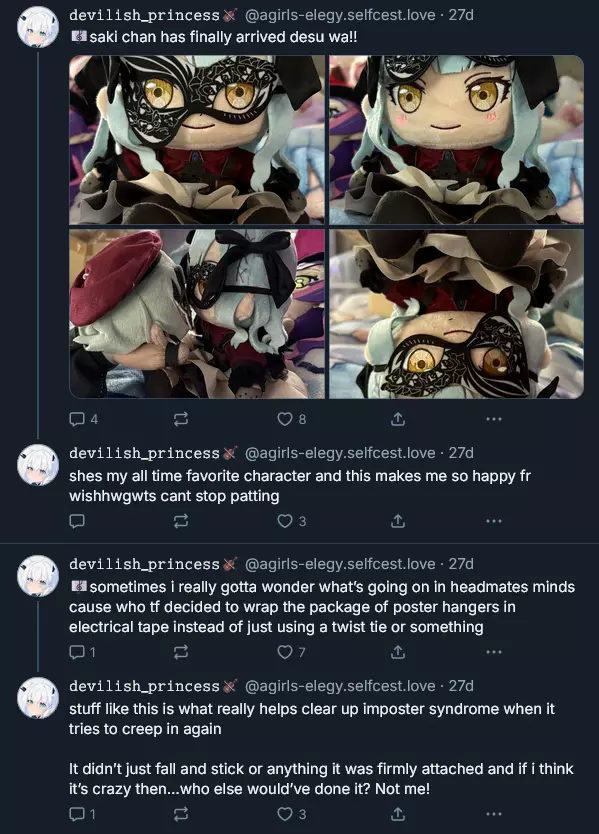Like the imposter syndrome post

291,814
